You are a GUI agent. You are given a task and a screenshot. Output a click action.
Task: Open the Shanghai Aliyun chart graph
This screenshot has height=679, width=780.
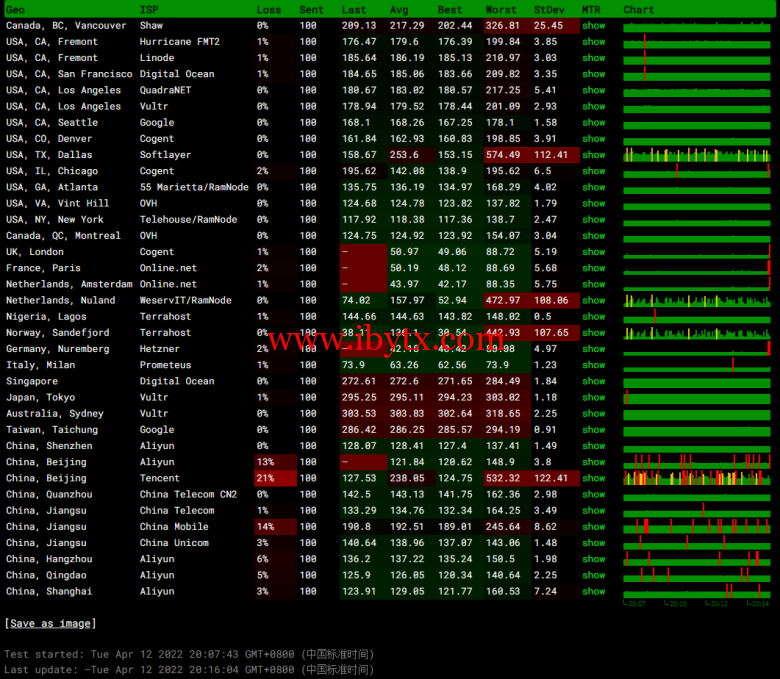click(x=696, y=591)
